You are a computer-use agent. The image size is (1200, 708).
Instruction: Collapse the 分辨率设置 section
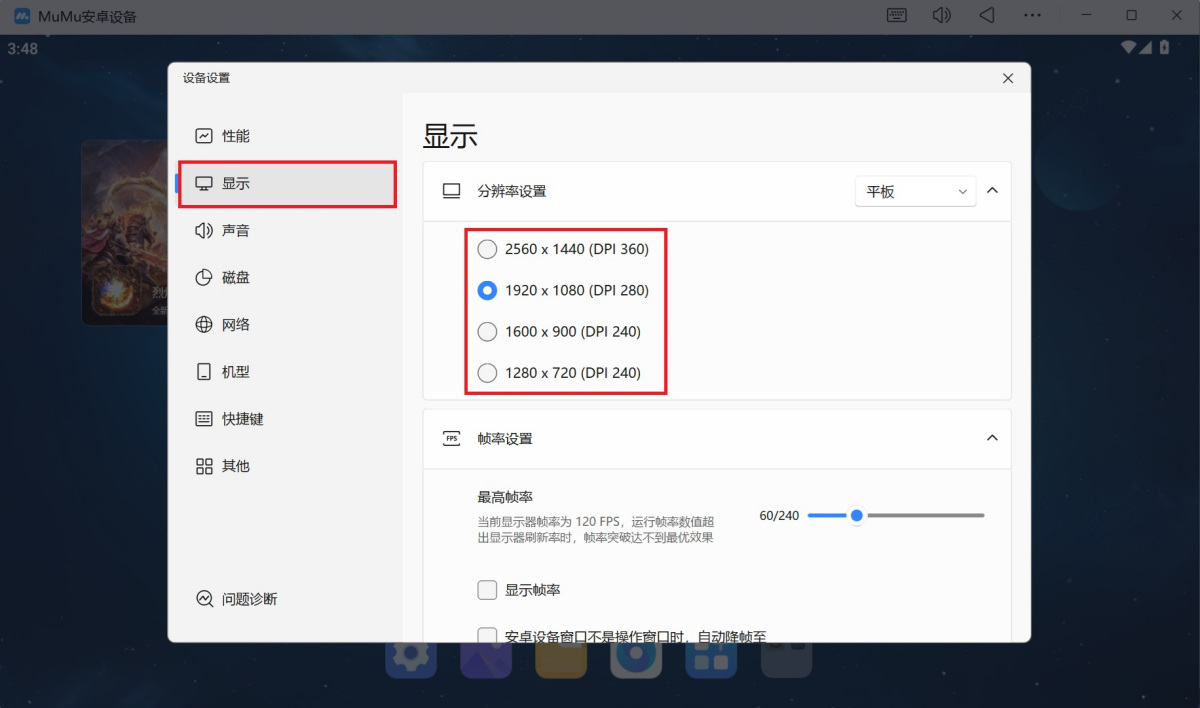point(992,190)
